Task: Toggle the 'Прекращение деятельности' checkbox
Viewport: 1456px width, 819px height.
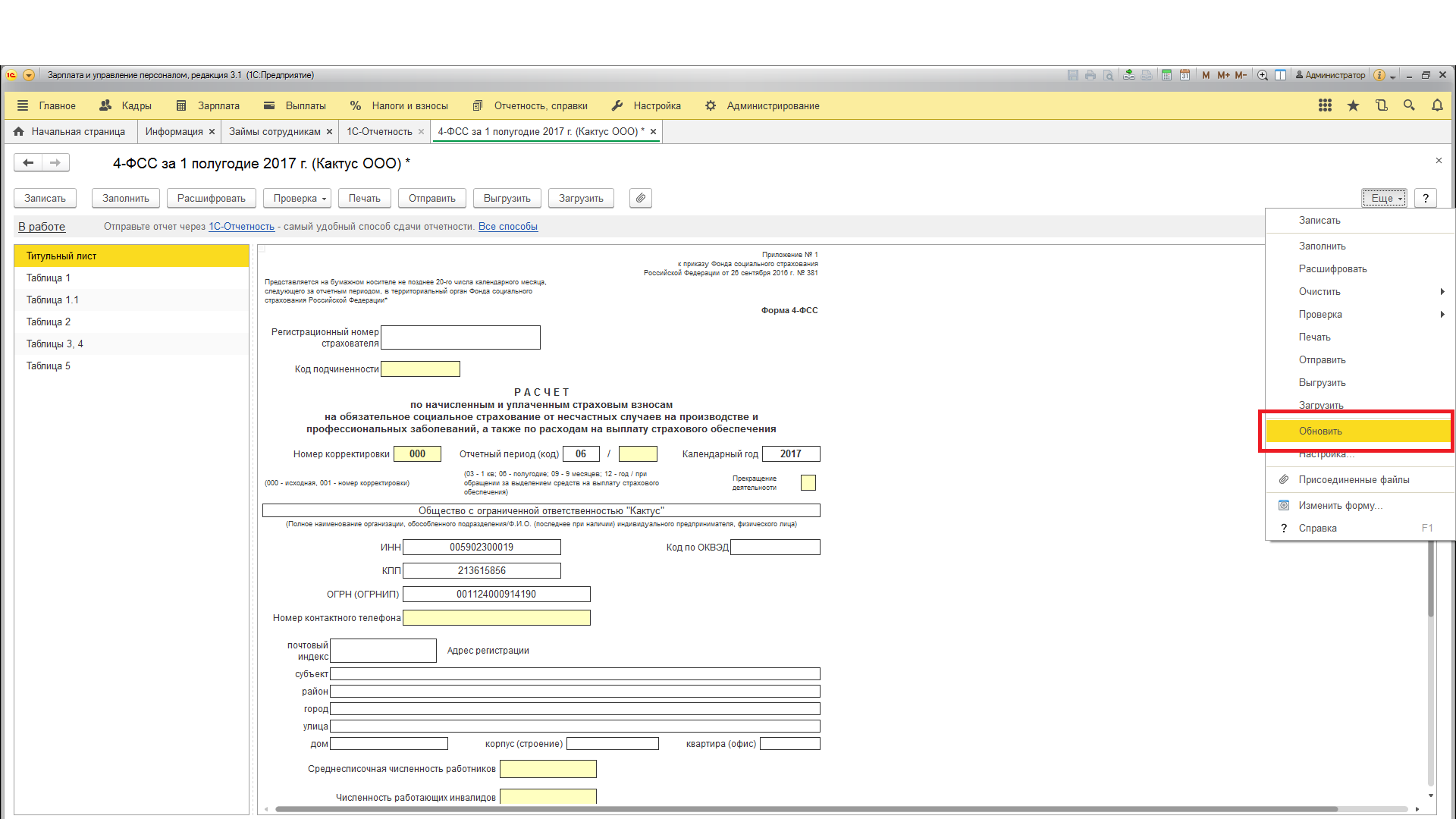Action: (x=808, y=482)
